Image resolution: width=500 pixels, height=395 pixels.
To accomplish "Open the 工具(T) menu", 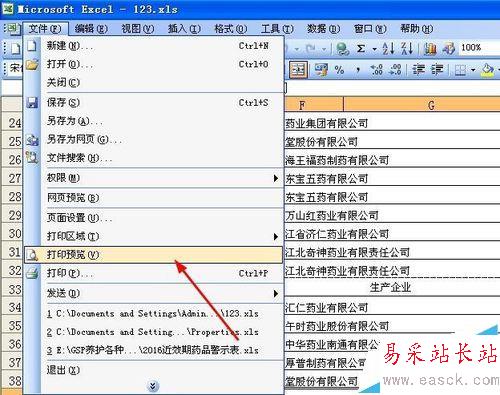I will coord(277,29).
